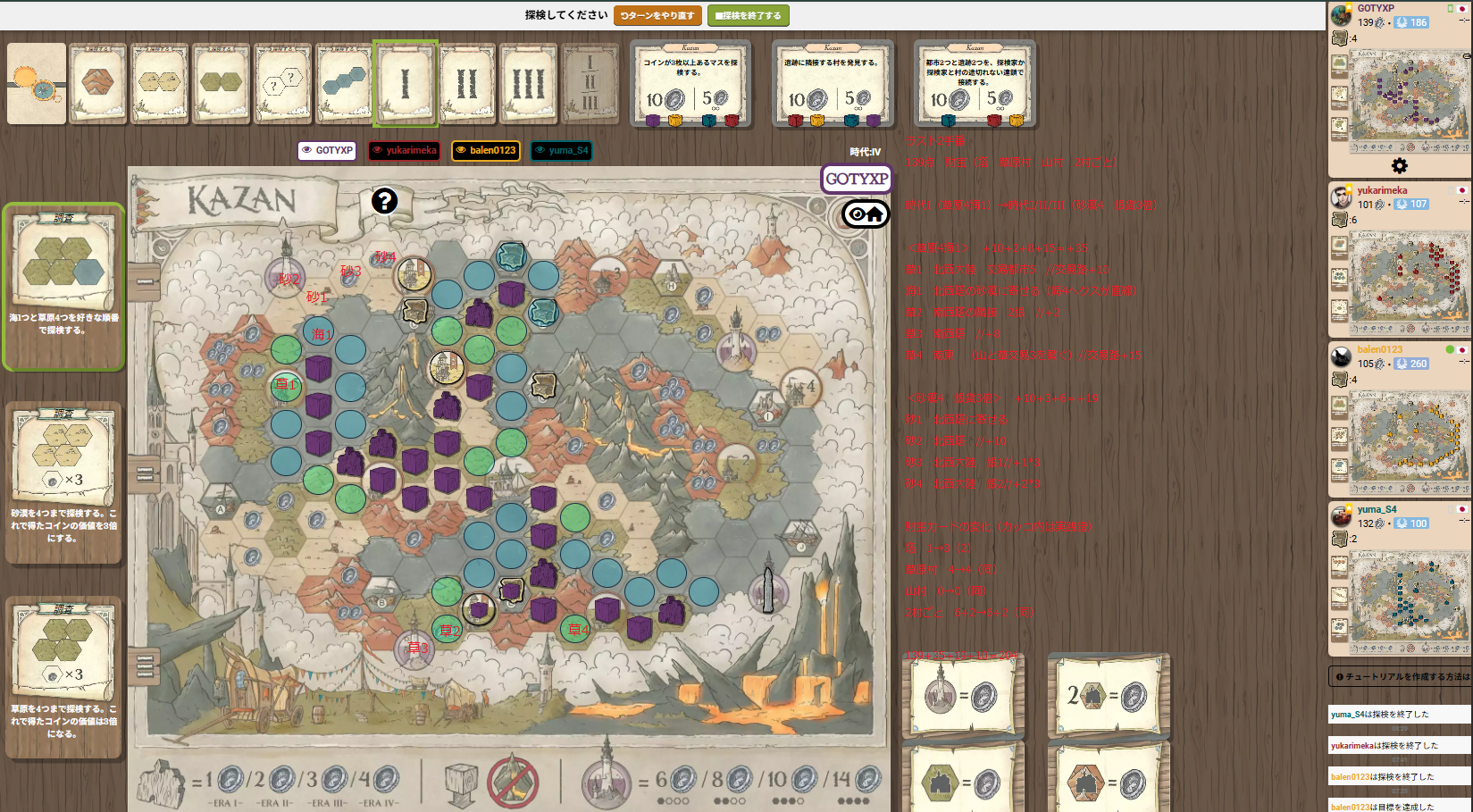Image resolution: width=1473 pixels, height=812 pixels.
Task: Click the ターンをやり直す undo turn button
Action: click(657, 15)
